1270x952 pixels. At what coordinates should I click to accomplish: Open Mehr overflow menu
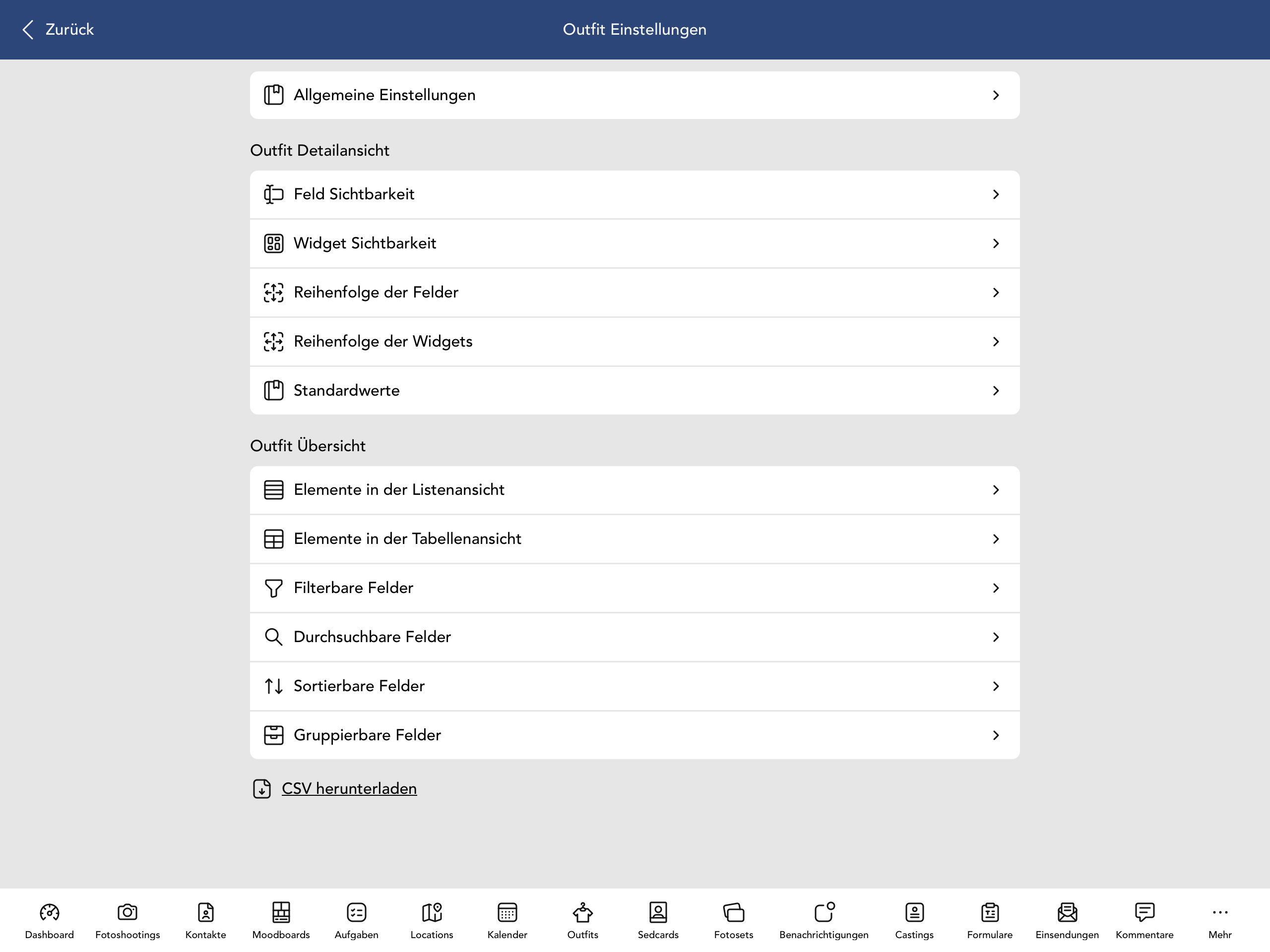pyautogui.click(x=1219, y=920)
